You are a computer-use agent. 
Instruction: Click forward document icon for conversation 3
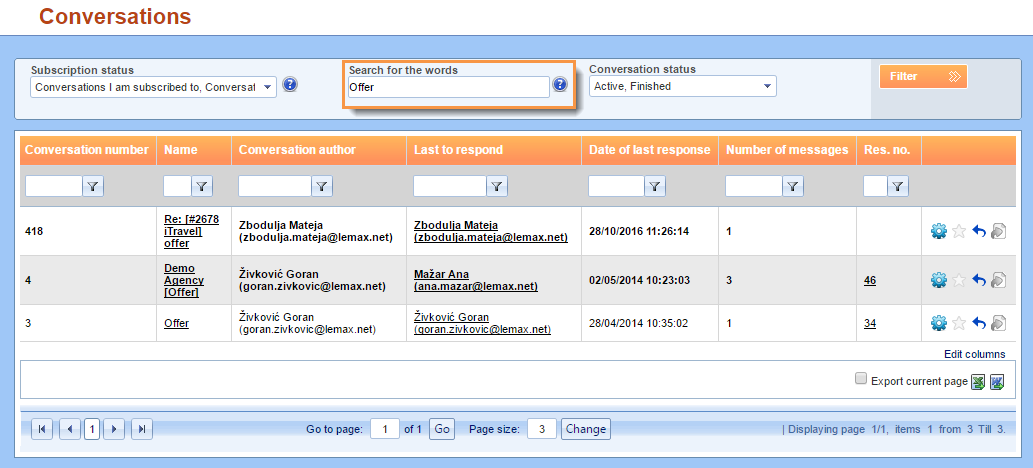(998, 323)
